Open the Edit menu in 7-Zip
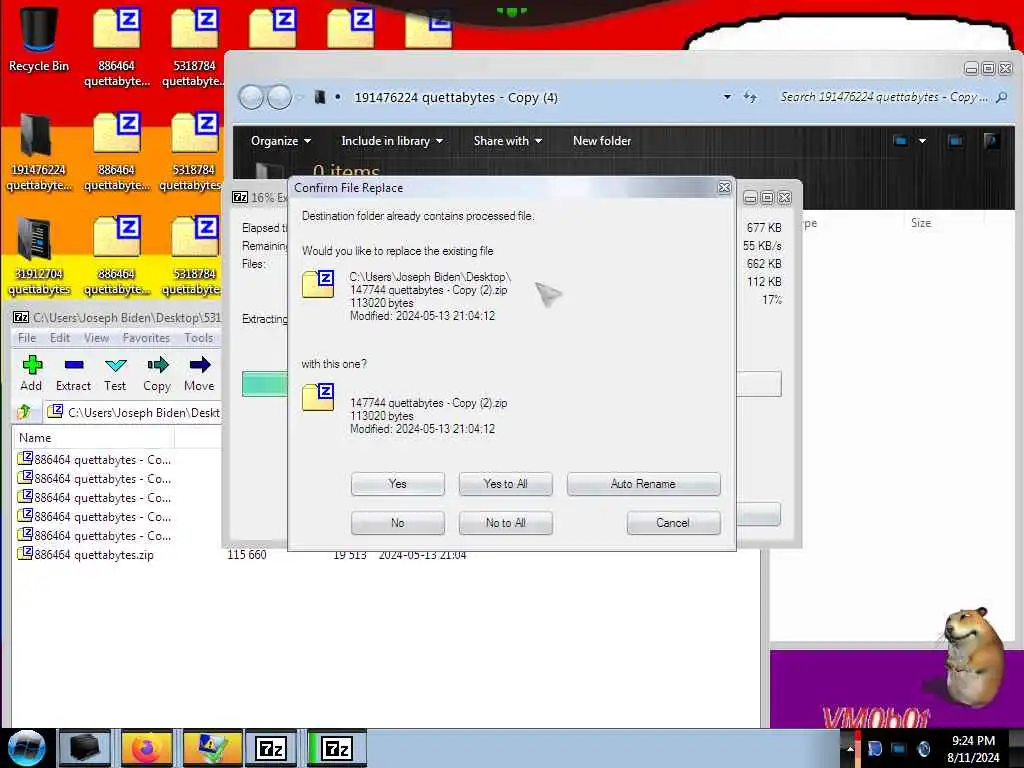This screenshot has width=1024, height=768. tap(59, 338)
